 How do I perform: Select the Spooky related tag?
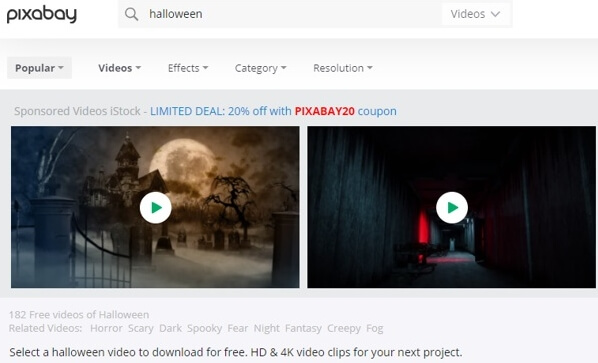click(204, 328)
